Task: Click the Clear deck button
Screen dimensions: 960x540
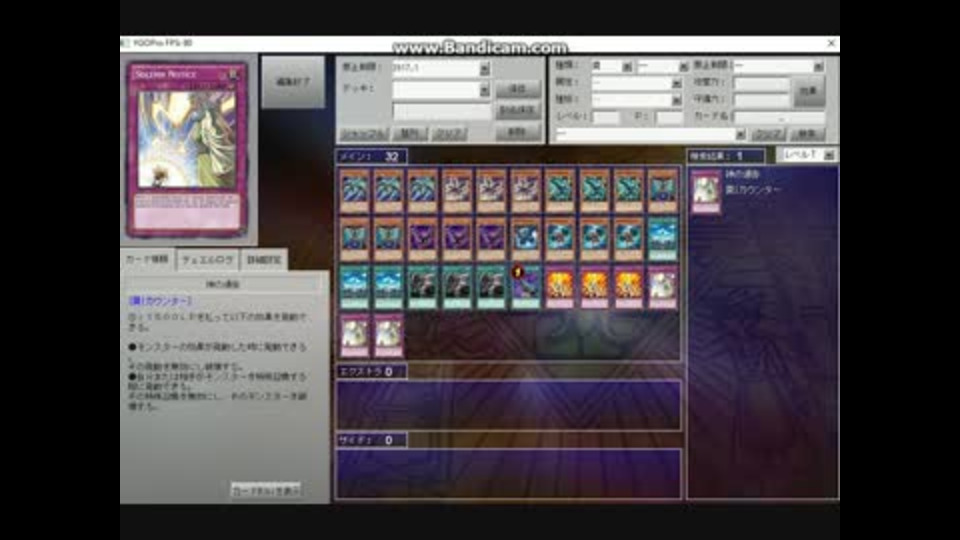Action: click(x=449, y=133)
